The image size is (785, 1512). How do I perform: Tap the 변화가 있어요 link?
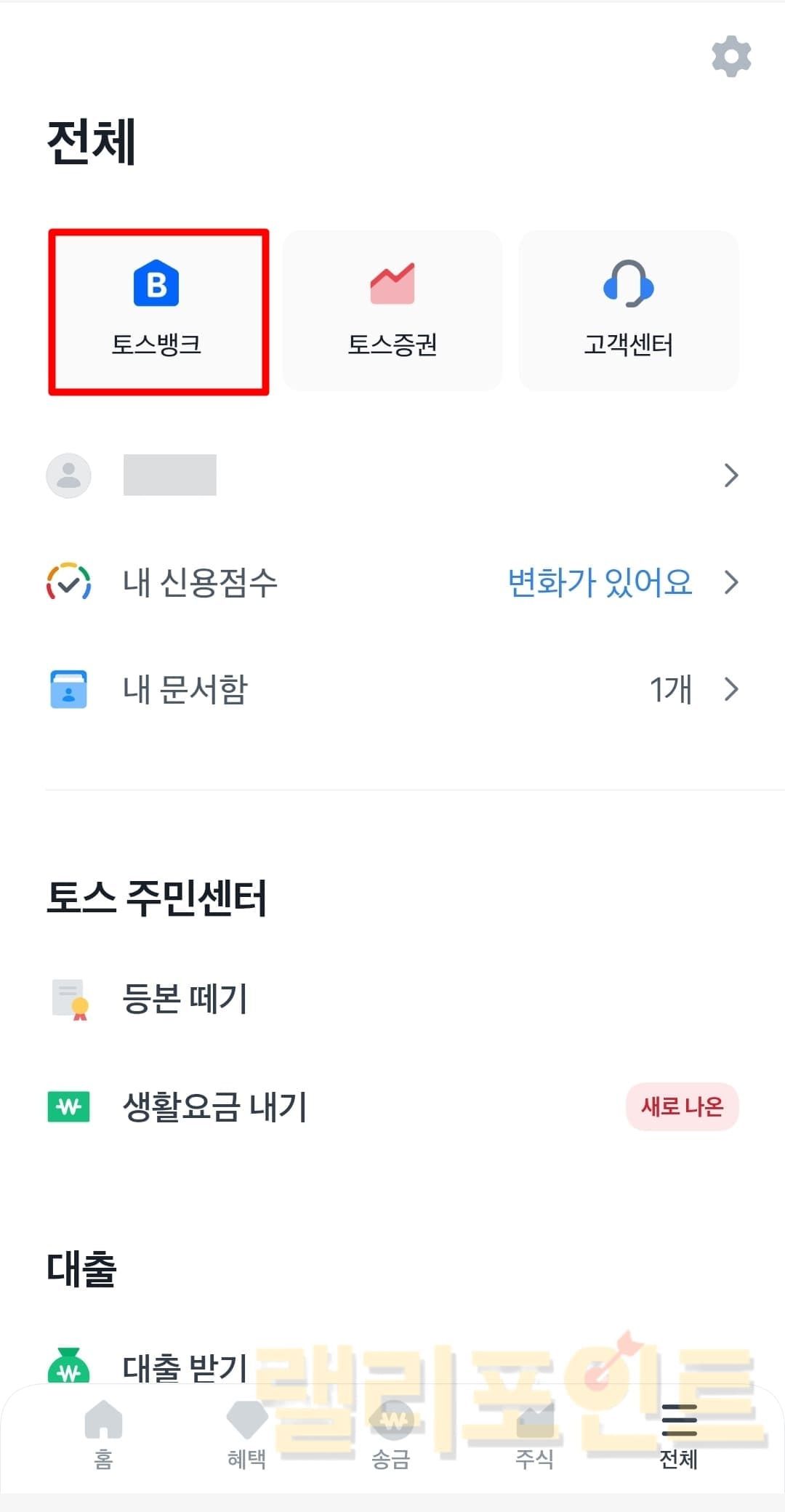coord(600,582)
